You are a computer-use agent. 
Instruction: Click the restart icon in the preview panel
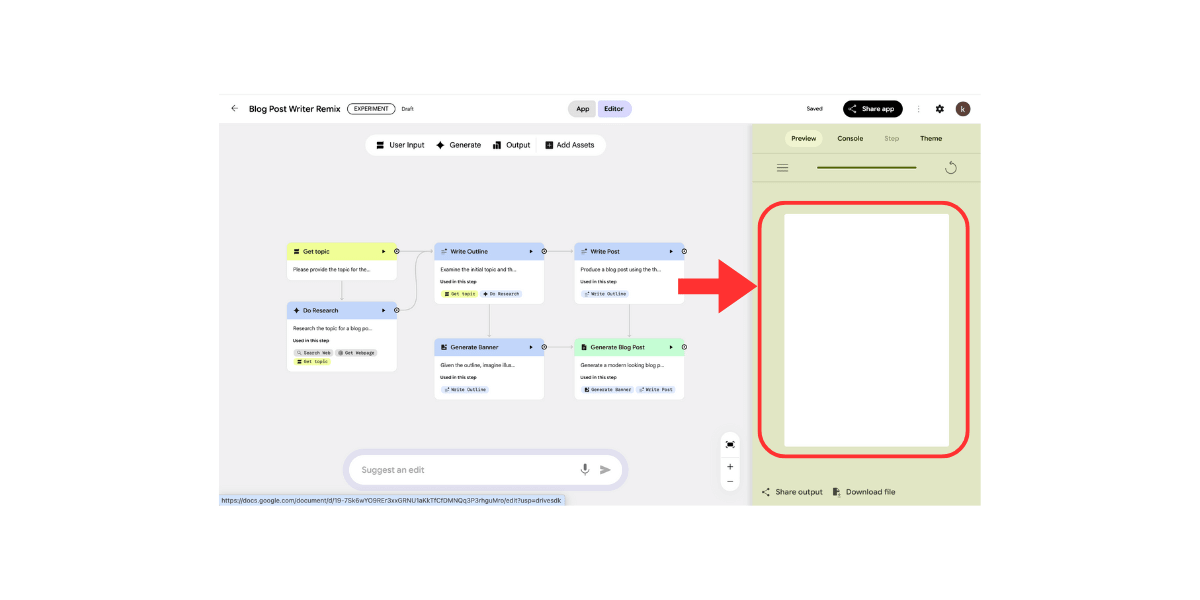[x=951, y=168]
